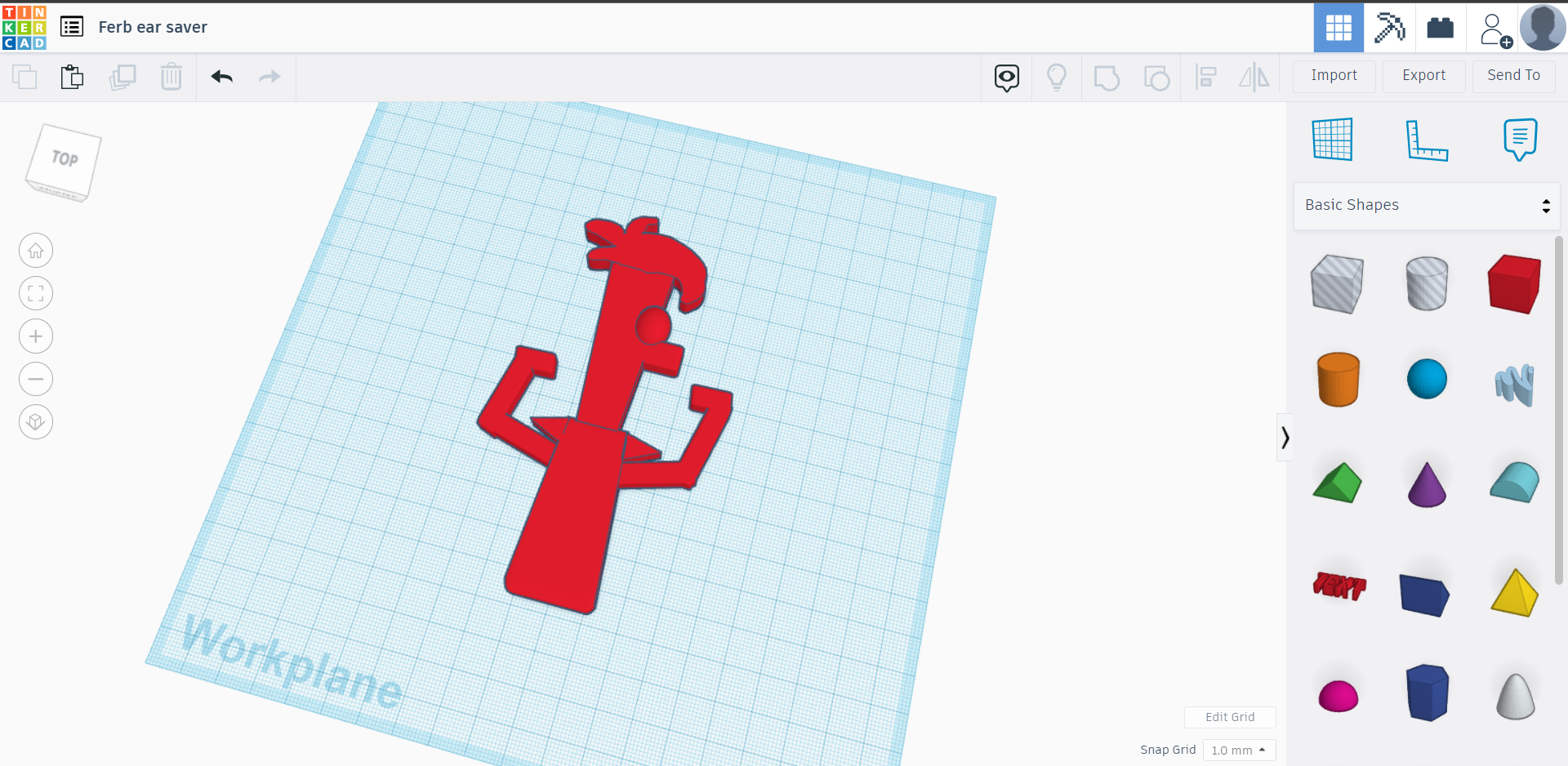Toggle the Show all eye icon
The height and width of the screenshot is (766, 1568).
tap(1007, 78)
